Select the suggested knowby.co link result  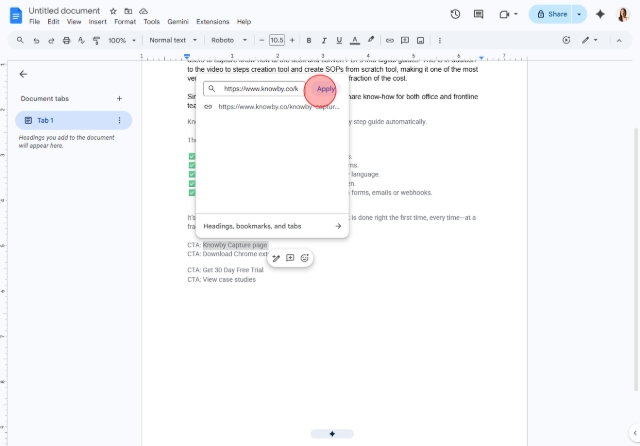click(x=272, y=107)
